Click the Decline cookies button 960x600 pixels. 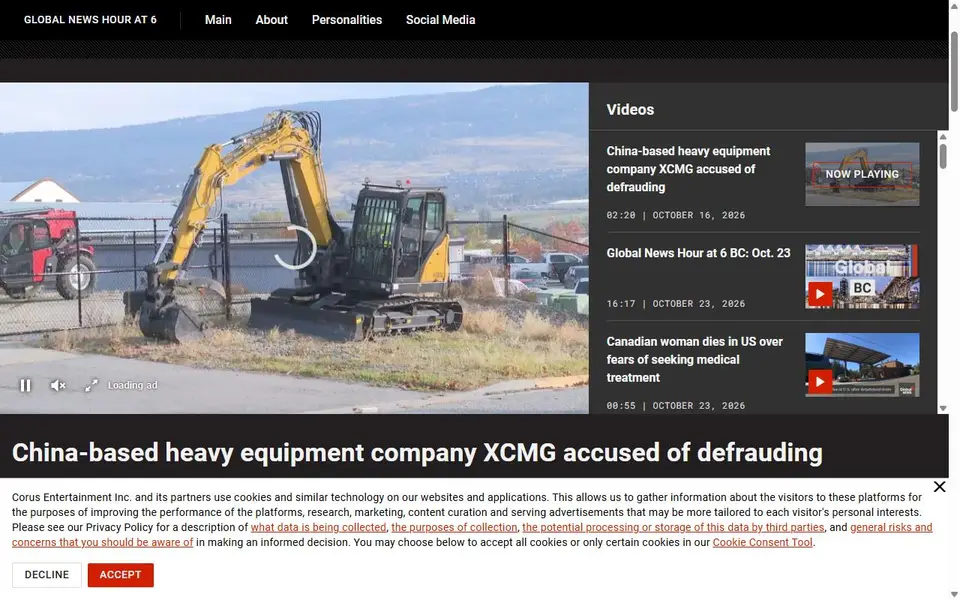point(47,575)
